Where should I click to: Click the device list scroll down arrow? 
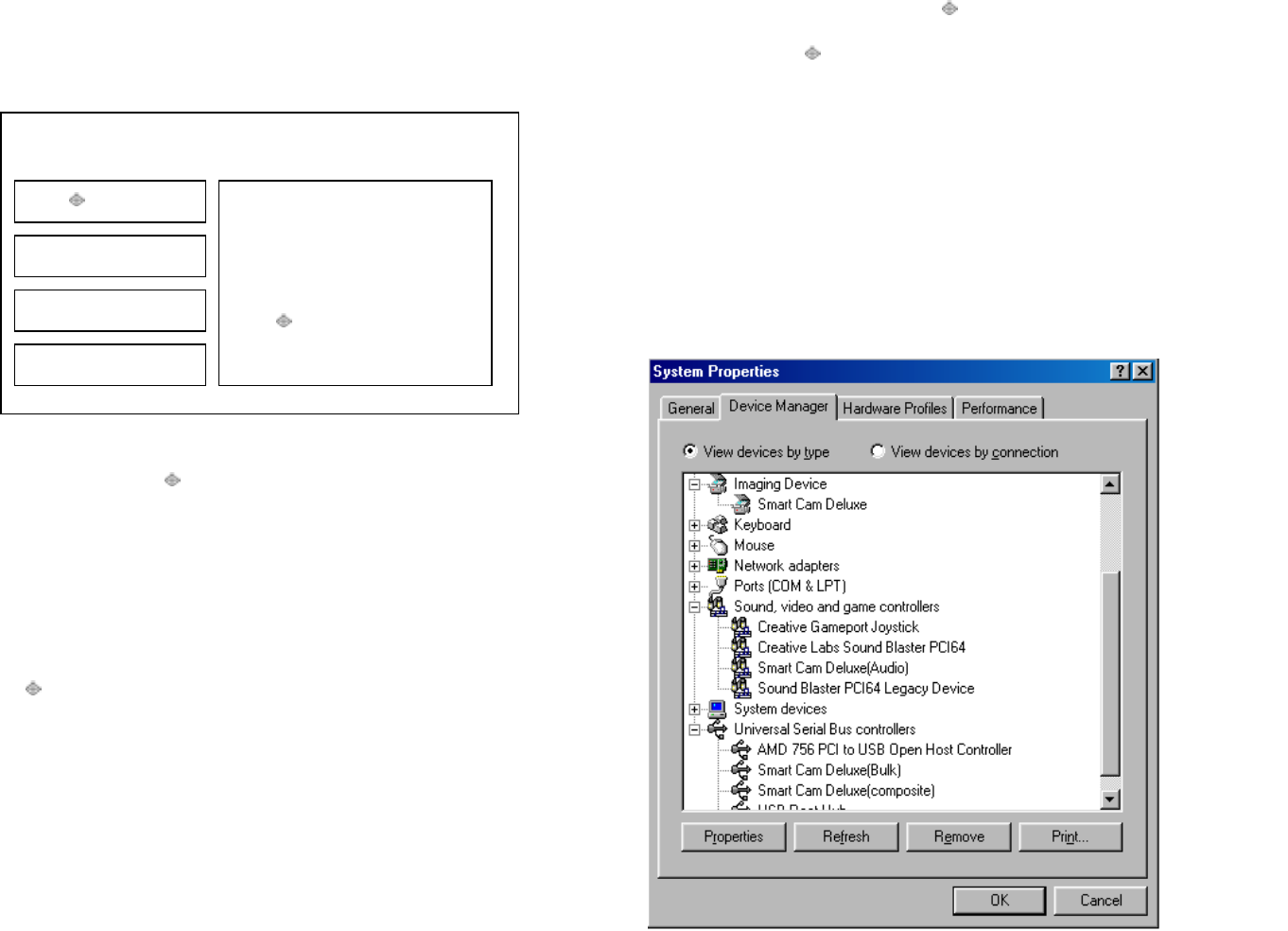(x=1110, y=799)
